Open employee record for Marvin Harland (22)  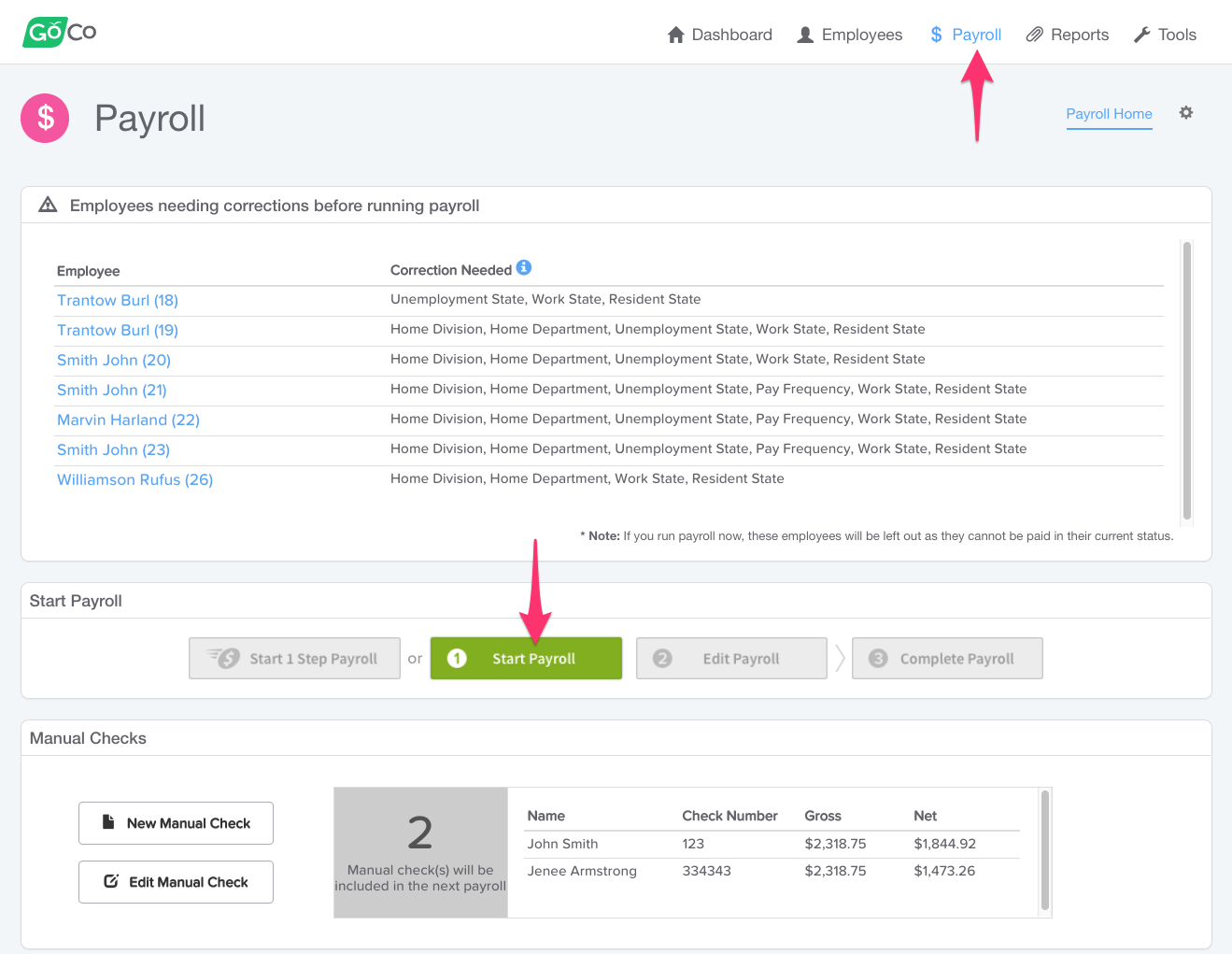coord(128,420)
